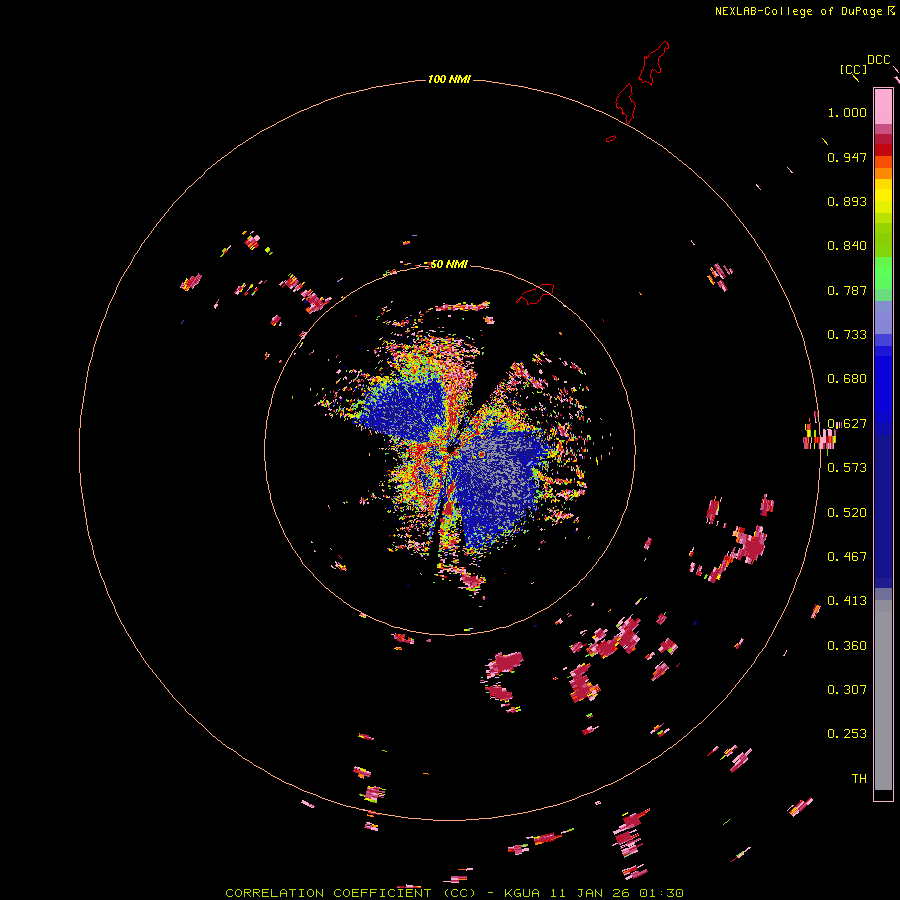Select the 0.360 scale label
The image size is (900, 900).
coord(847,646)
